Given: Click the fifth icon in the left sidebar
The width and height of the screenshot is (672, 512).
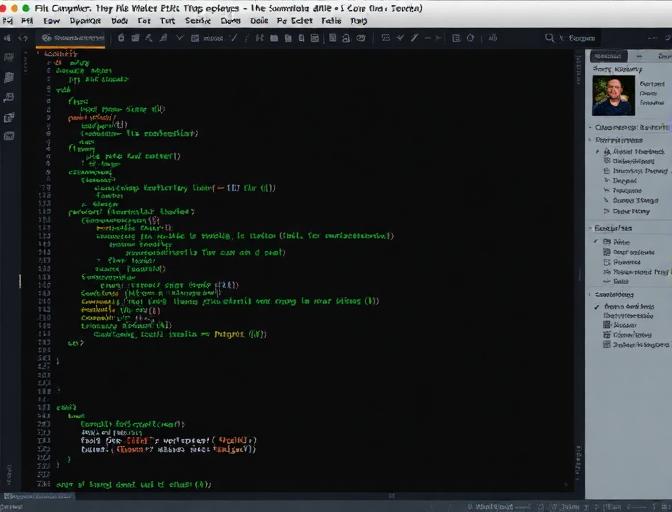Looking at the screenshot, I should 9,137.
